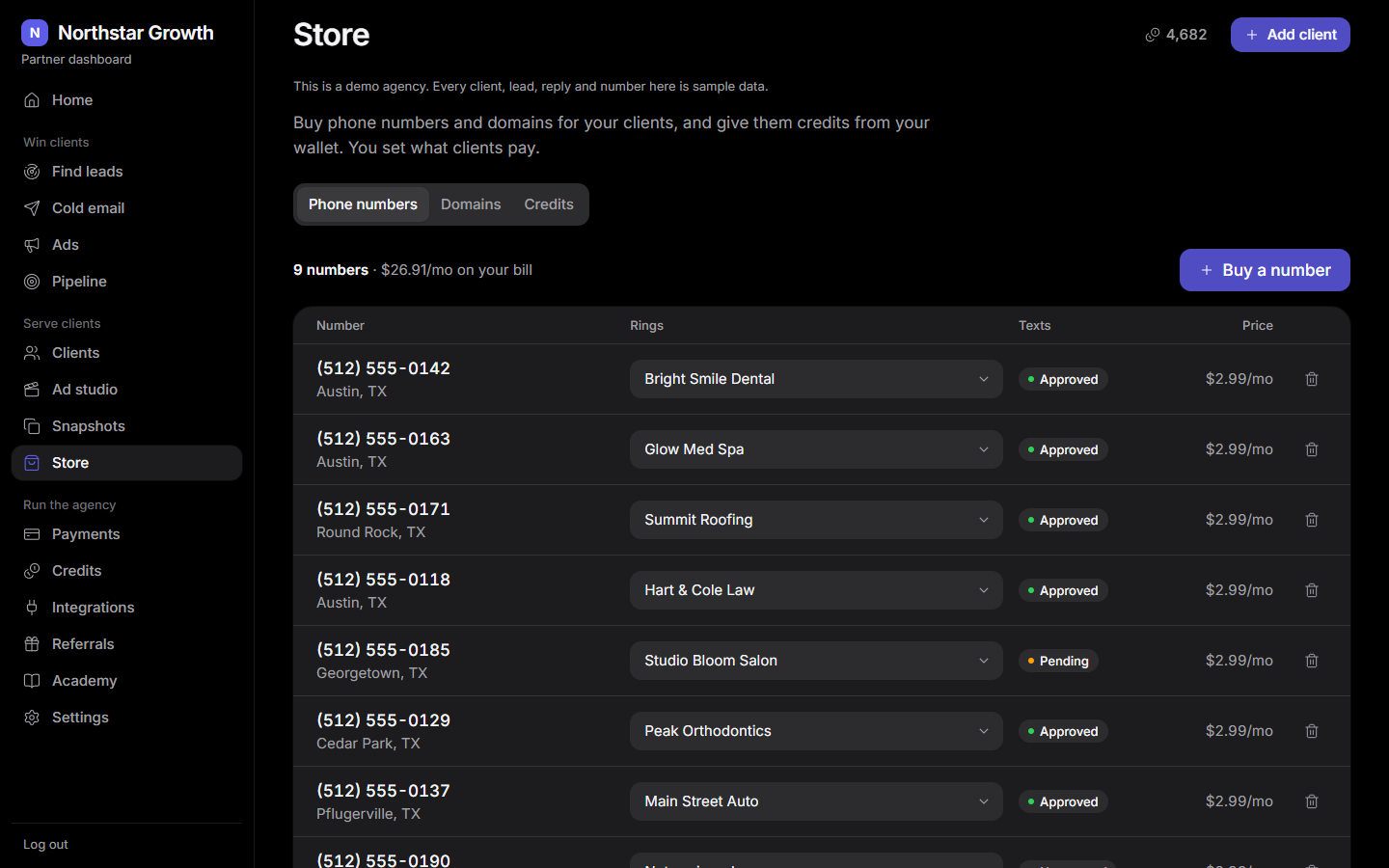1389x868 pixels.
Task: Expand the Hart & Cole Law dropdown
Action: pos(816,590)
